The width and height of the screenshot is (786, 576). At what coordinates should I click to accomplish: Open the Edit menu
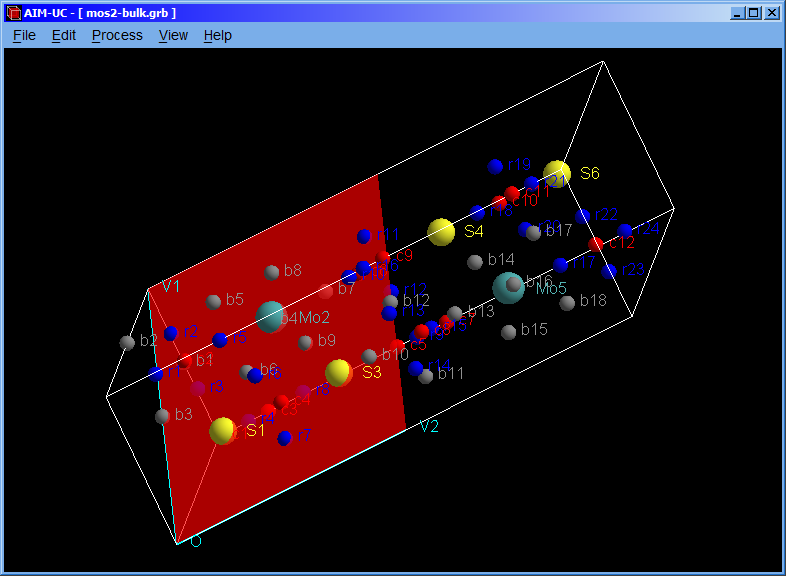(64, 35)
